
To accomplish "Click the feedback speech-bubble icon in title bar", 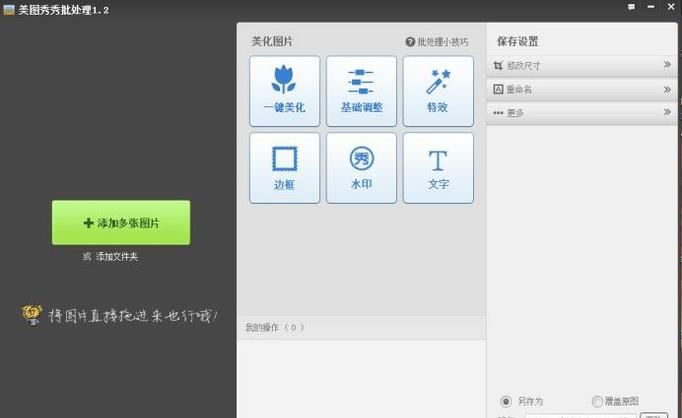I will (x=631, y=7).
